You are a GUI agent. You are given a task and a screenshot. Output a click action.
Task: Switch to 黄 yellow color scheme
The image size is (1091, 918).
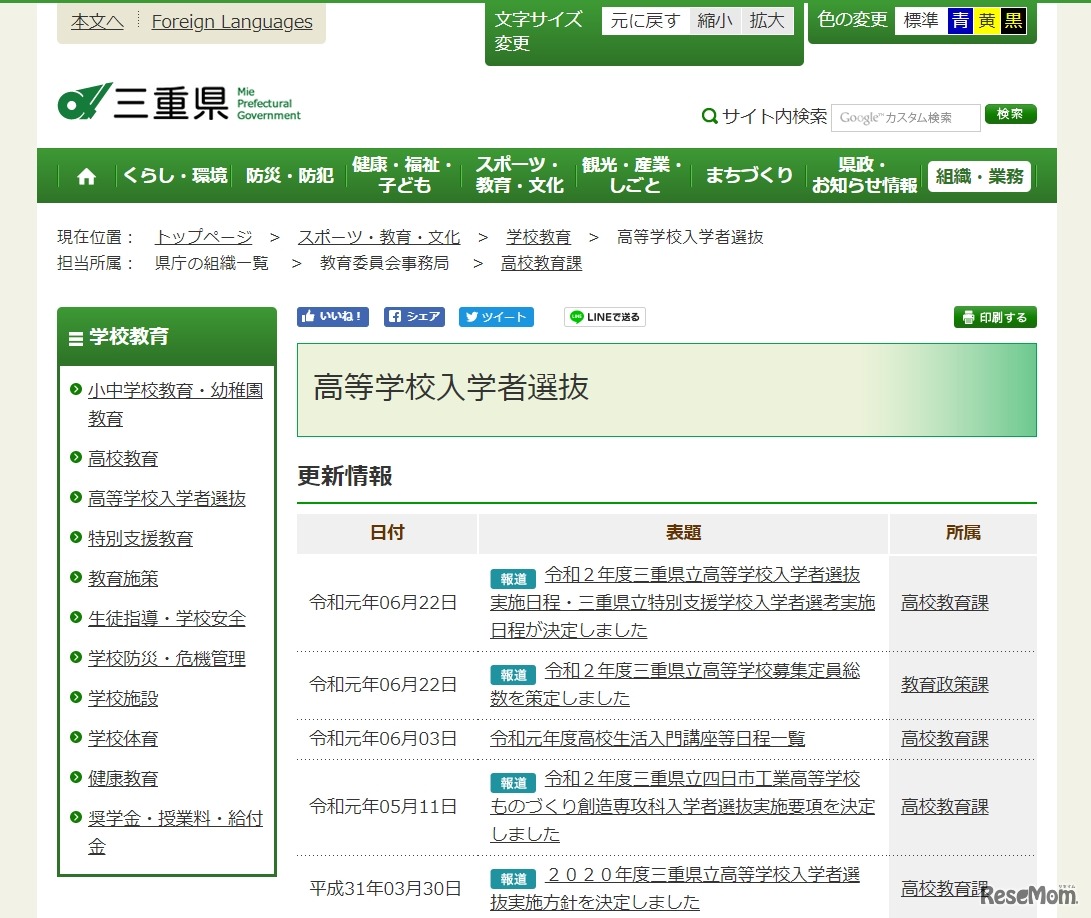pyautogui.click(x=986, y=21)
